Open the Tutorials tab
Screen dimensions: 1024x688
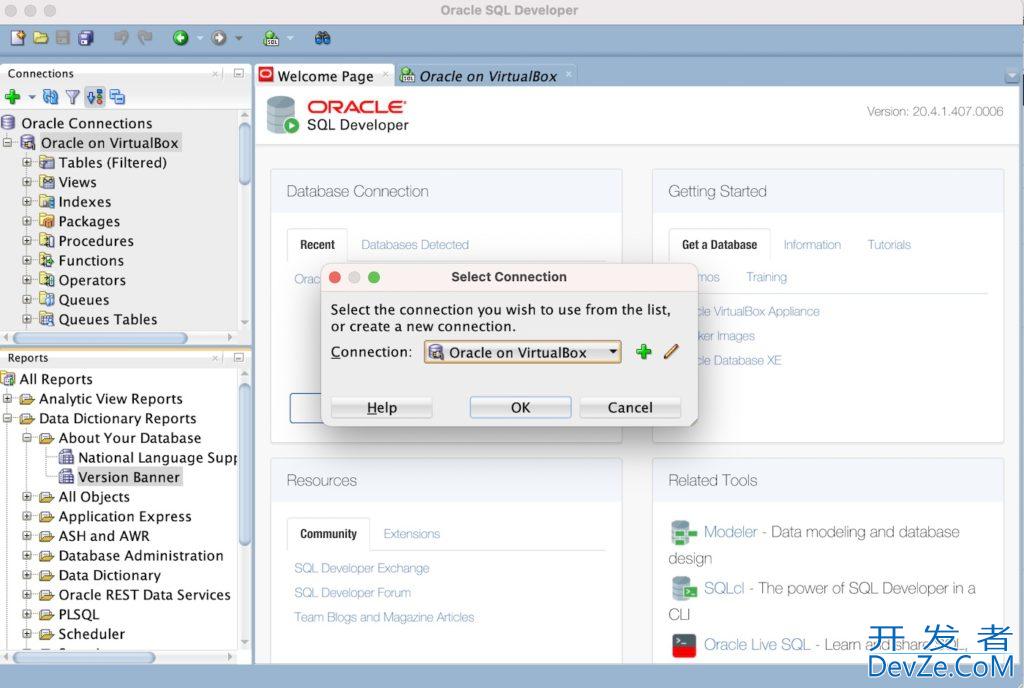pos(889,245)
